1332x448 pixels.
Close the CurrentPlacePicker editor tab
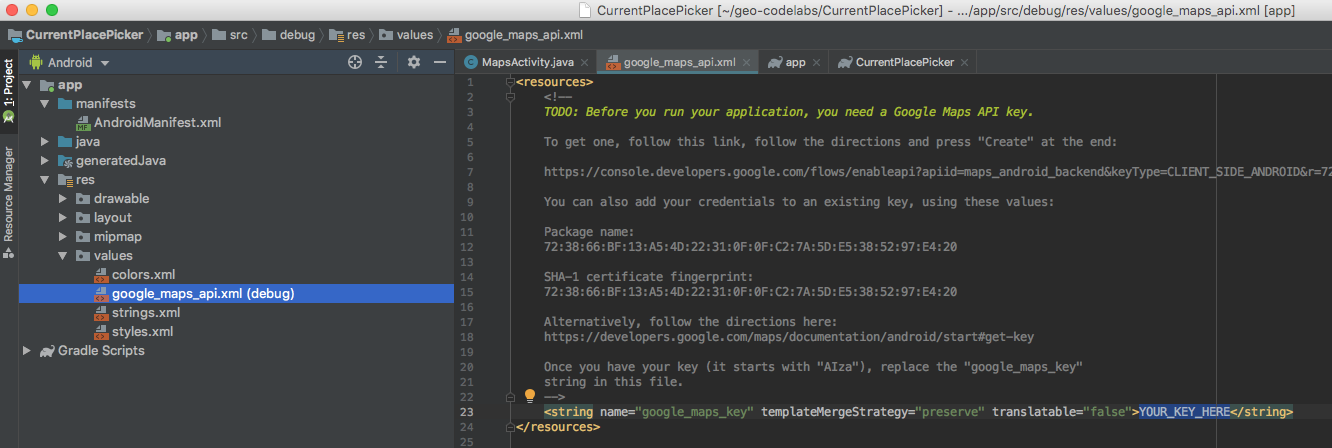click(x=965, y=62)
